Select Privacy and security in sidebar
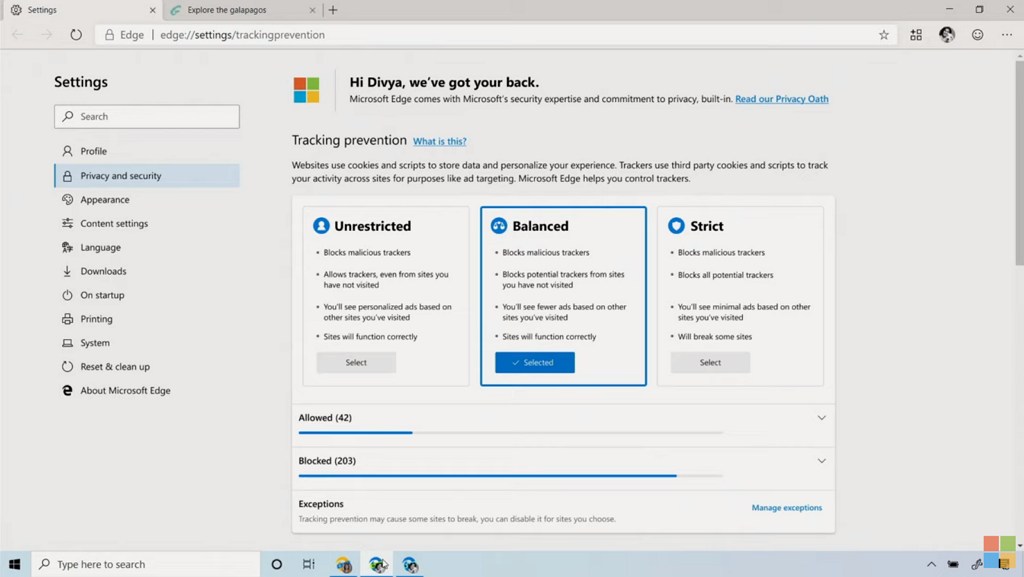 (146, 176)
